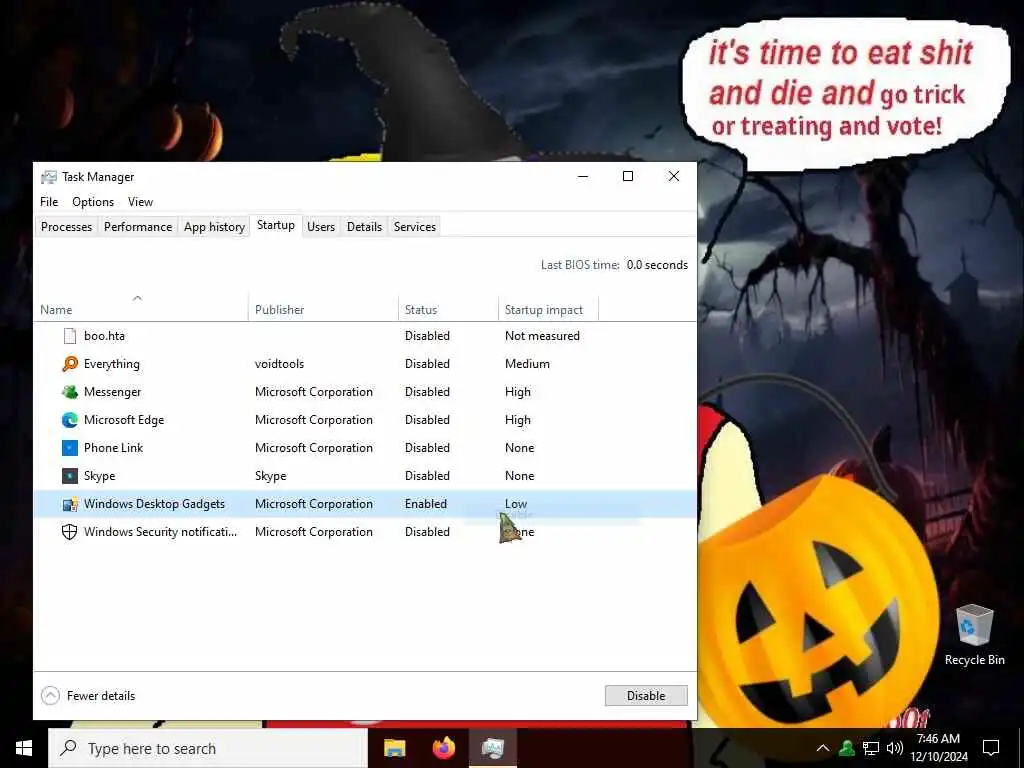Collapse with the Fewer details chevron
The height and width of the screenshot is (768, 1024).
tap(50, 696)
